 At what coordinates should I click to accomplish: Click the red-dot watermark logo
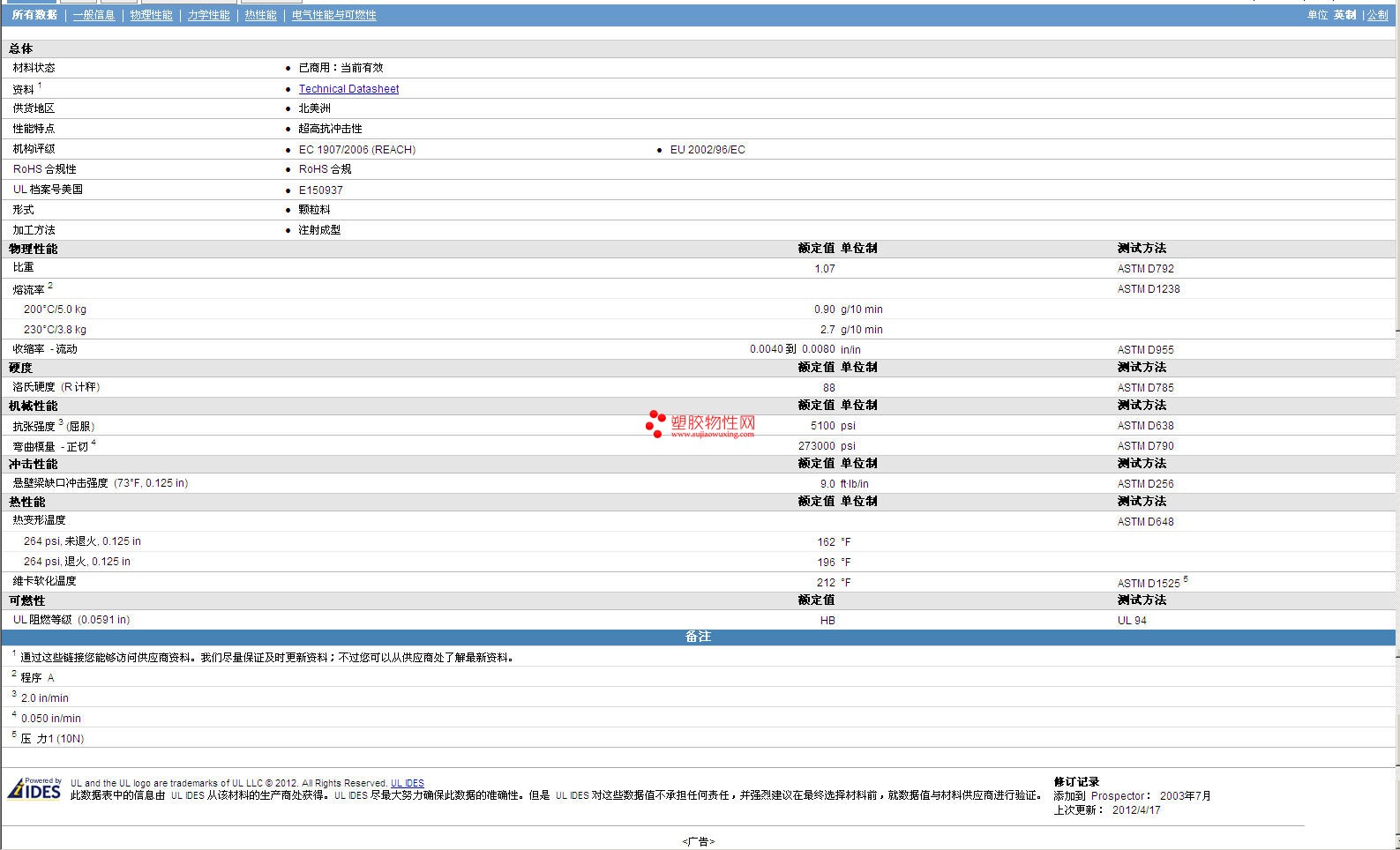coord(655,424)
